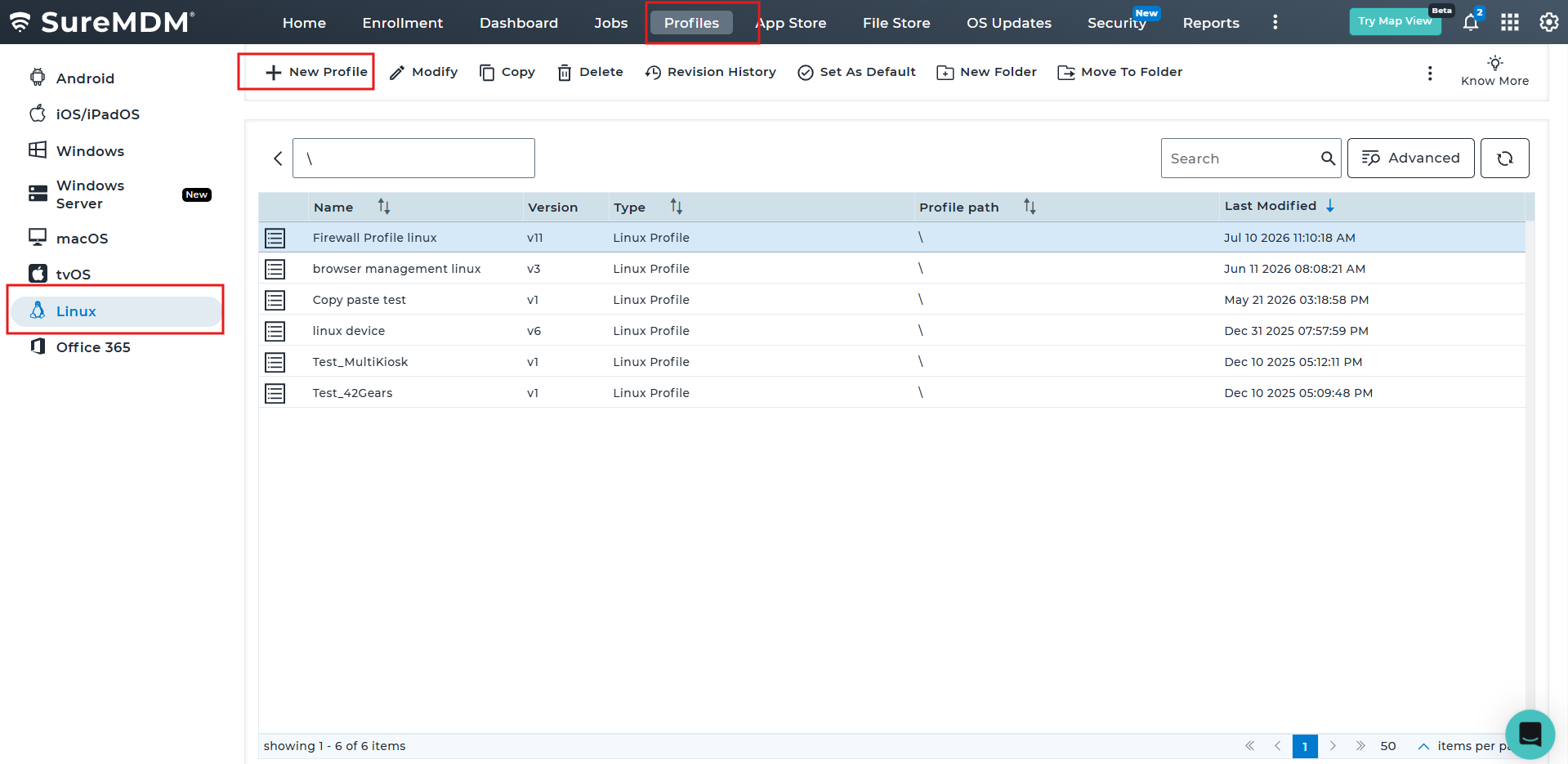Click the Firewall Profile linux row icon

(275, 238)
